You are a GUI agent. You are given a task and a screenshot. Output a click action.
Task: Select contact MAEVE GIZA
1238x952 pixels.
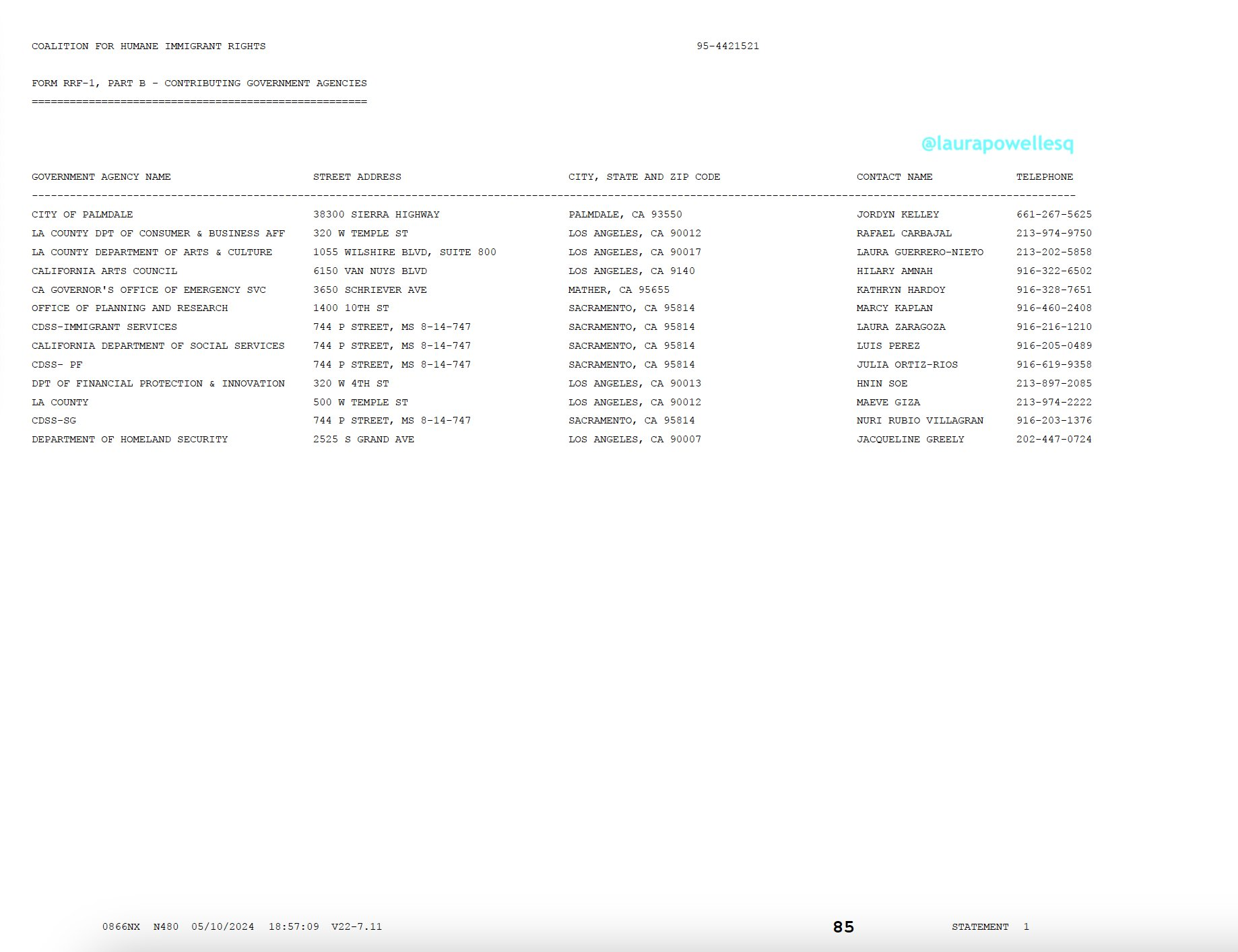[x=888, y=403]
